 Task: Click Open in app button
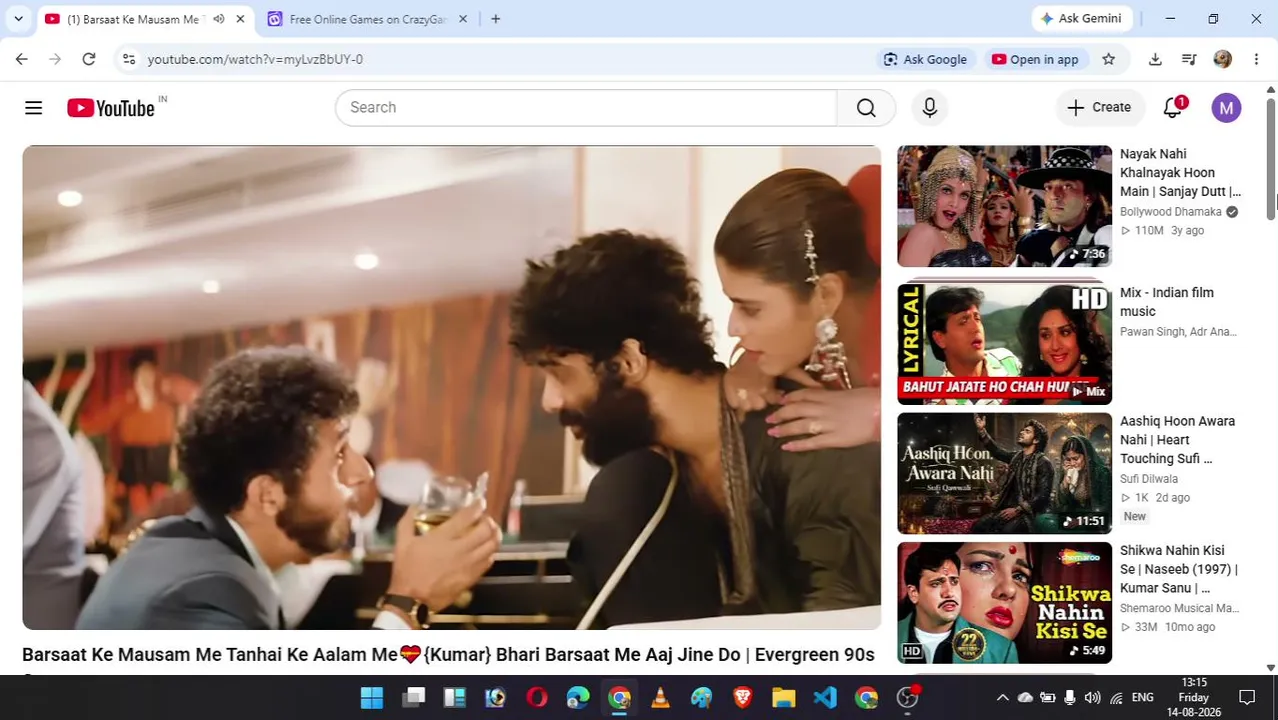pos(1035,59)
